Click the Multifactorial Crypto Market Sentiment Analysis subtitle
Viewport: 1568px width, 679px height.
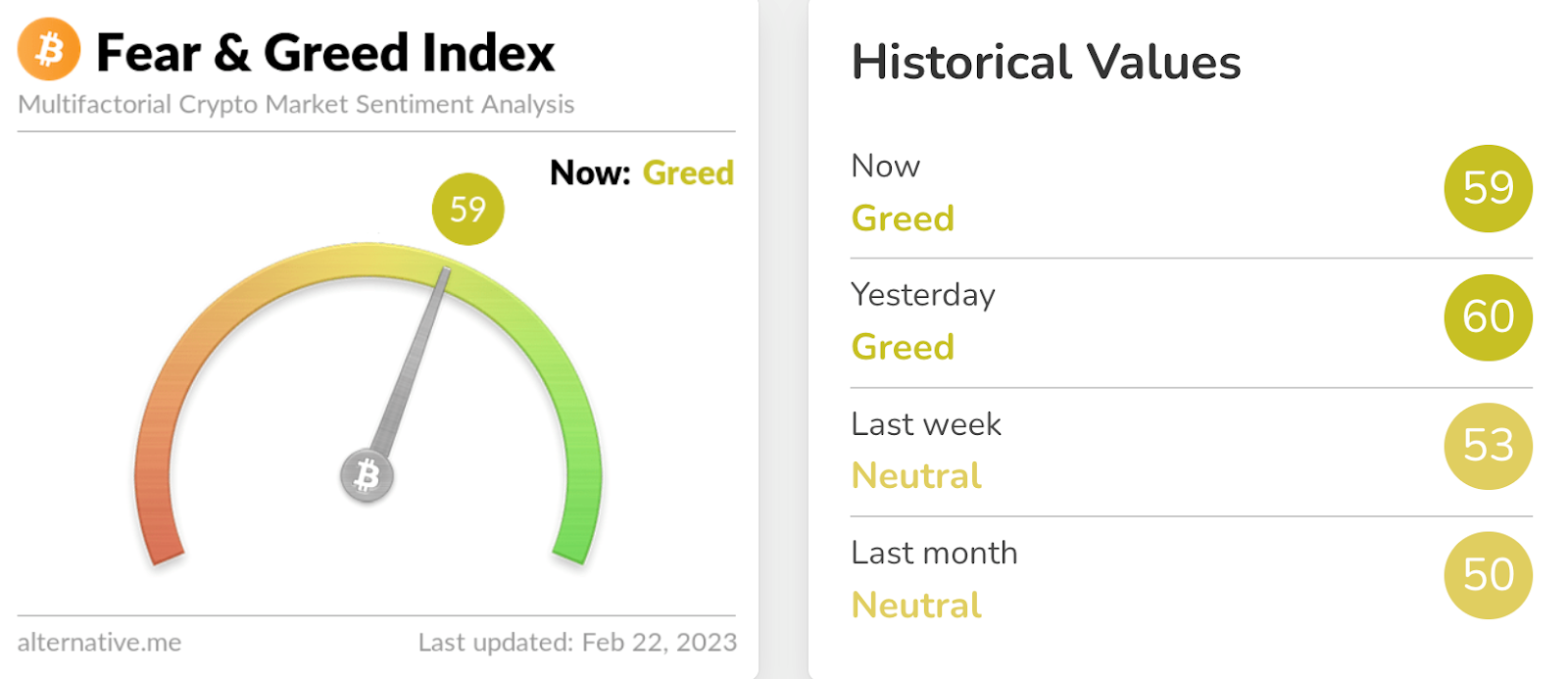(296, 105)
